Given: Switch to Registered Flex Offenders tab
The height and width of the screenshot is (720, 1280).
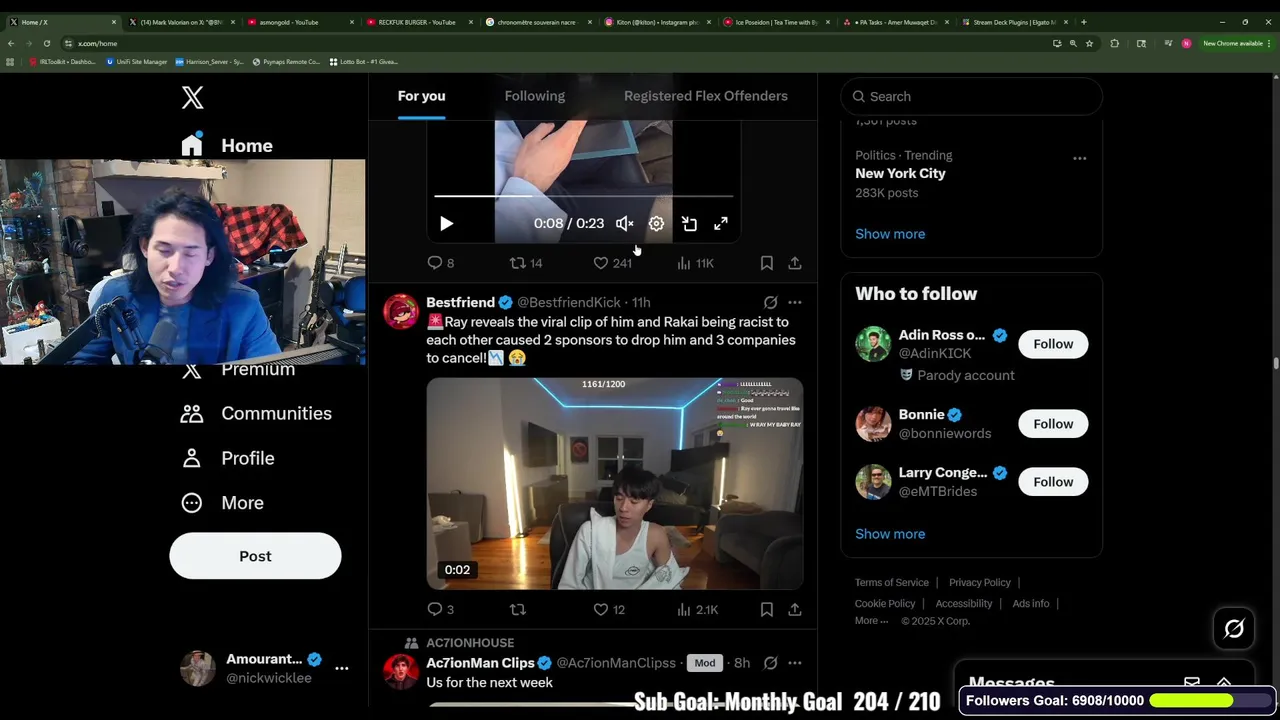Looking at the screenshot, I should coord(706,96).
